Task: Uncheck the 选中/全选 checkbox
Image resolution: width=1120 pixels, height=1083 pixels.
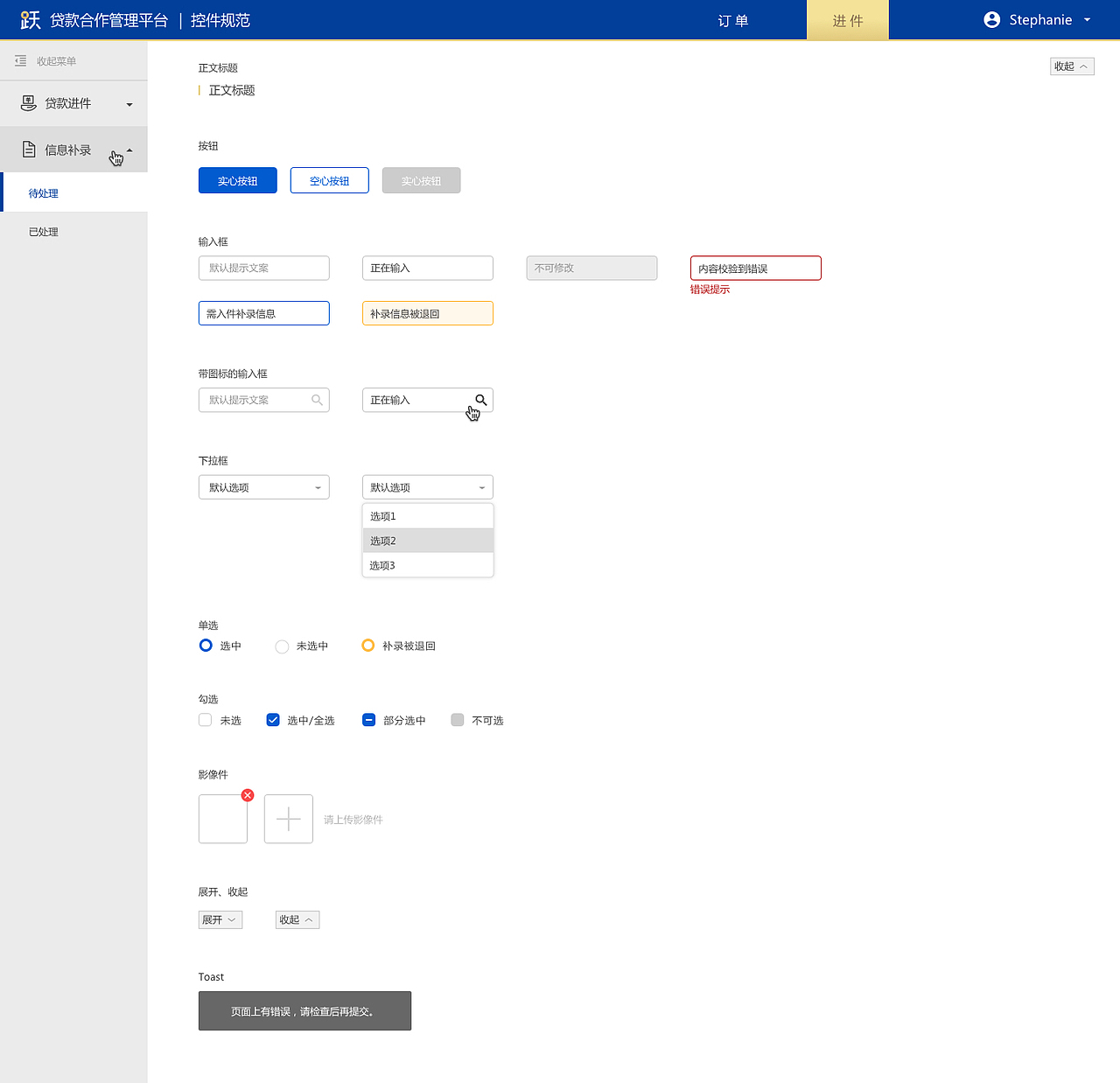Action: click(273, 720)
